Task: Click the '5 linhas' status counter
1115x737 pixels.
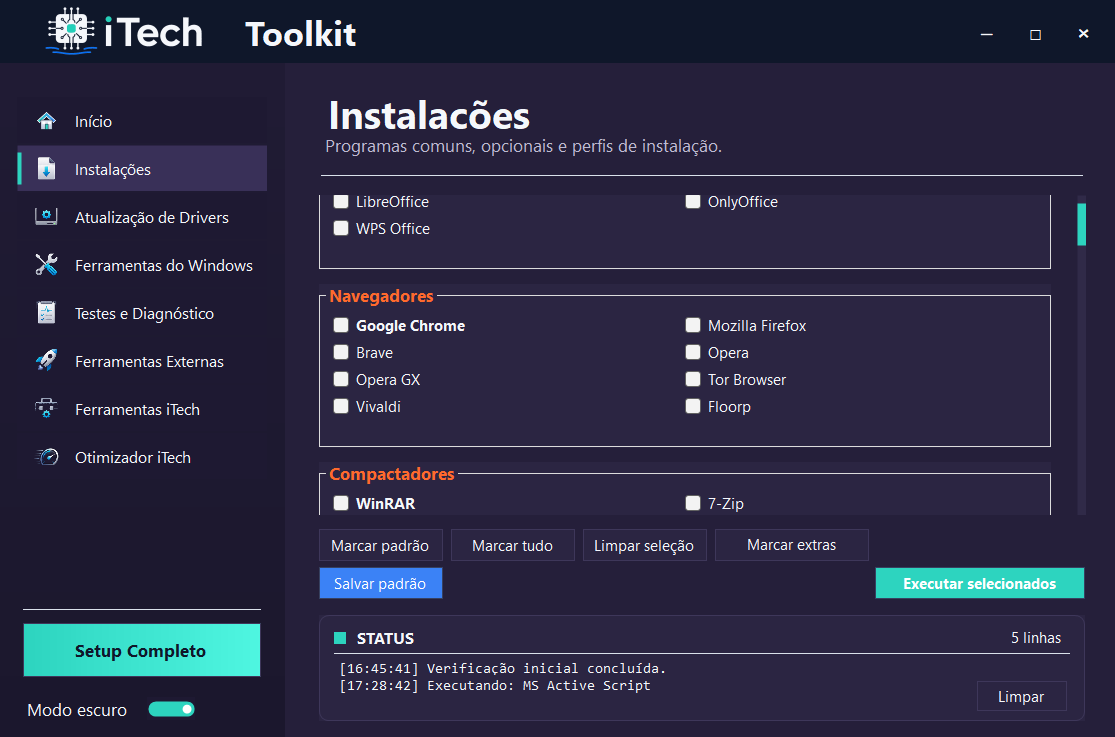Action: point(1036,637)
